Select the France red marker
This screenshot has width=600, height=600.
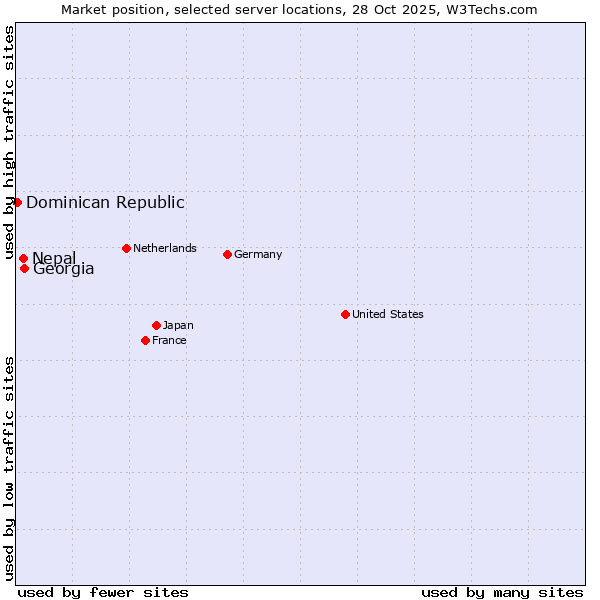[x=145, y=340]
